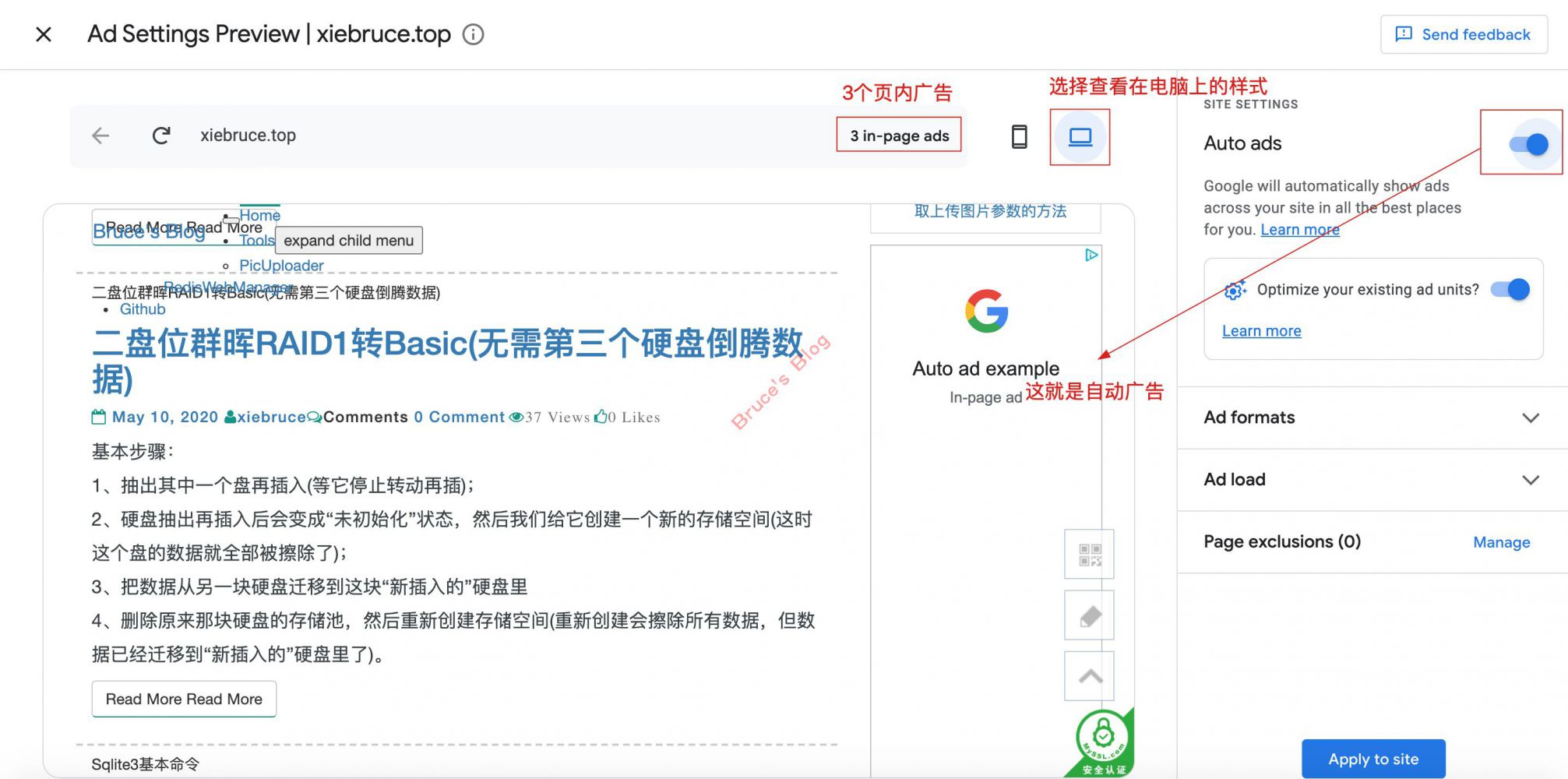Expand the Ad formats section

1530,418
